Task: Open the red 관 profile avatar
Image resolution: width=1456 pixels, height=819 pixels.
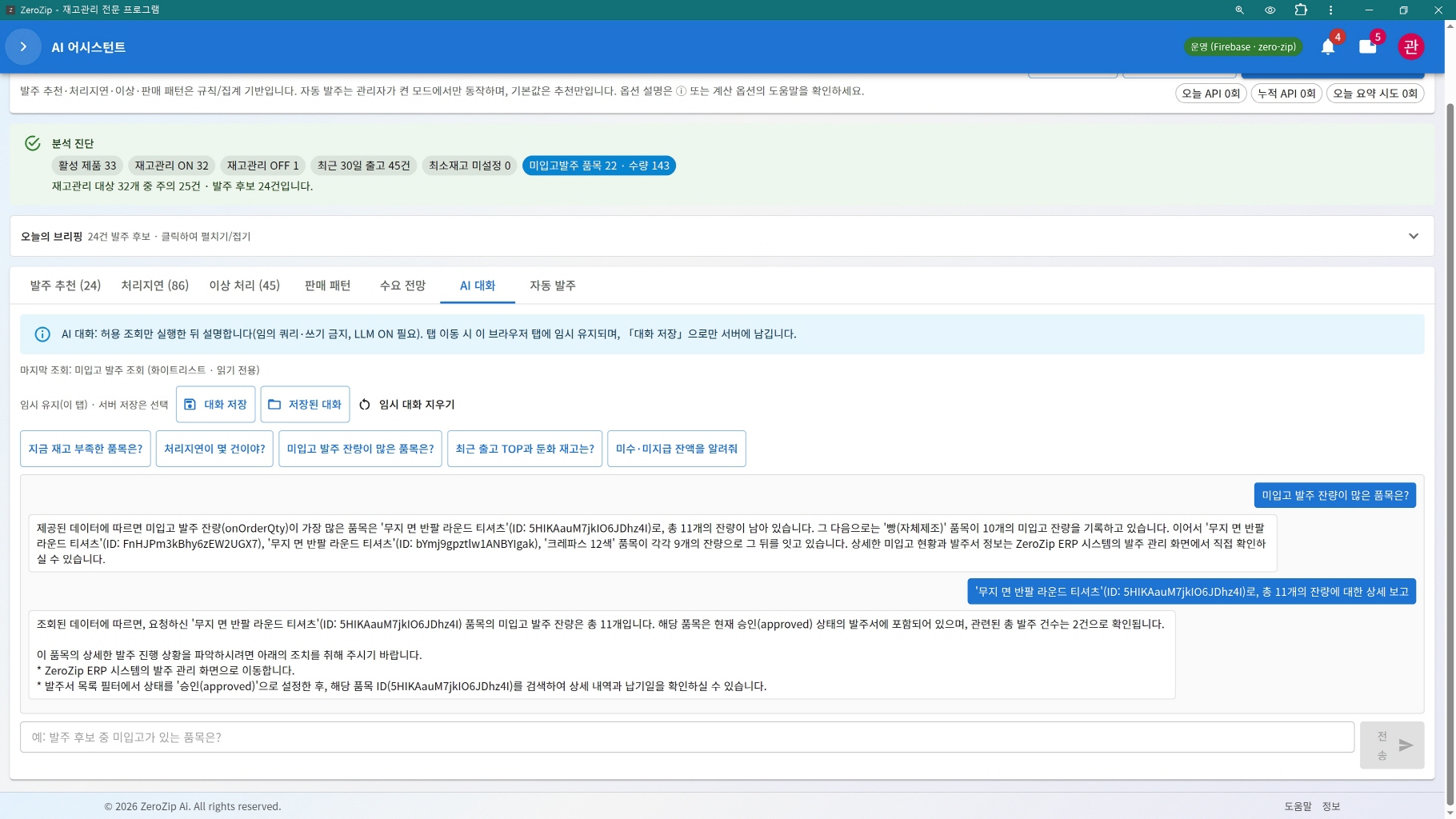Action: click(x=1411, y=47)
